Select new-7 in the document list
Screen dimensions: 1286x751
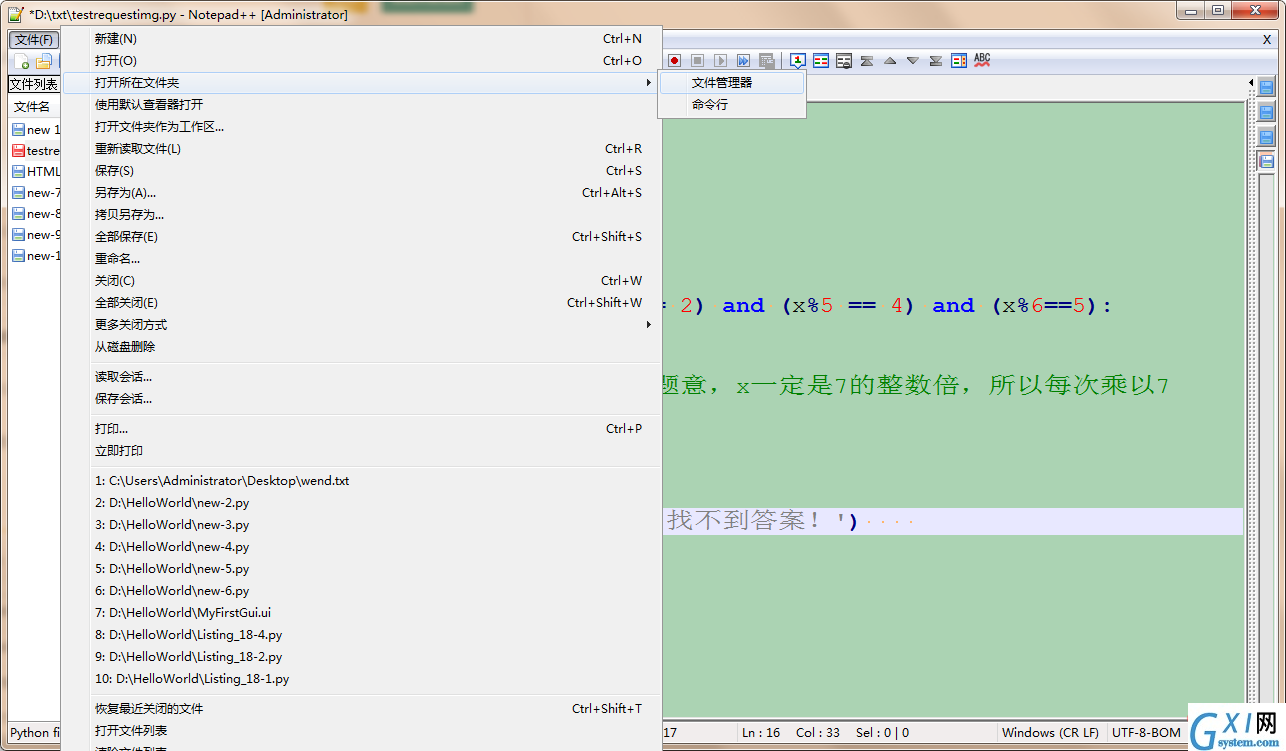[36, 193]
